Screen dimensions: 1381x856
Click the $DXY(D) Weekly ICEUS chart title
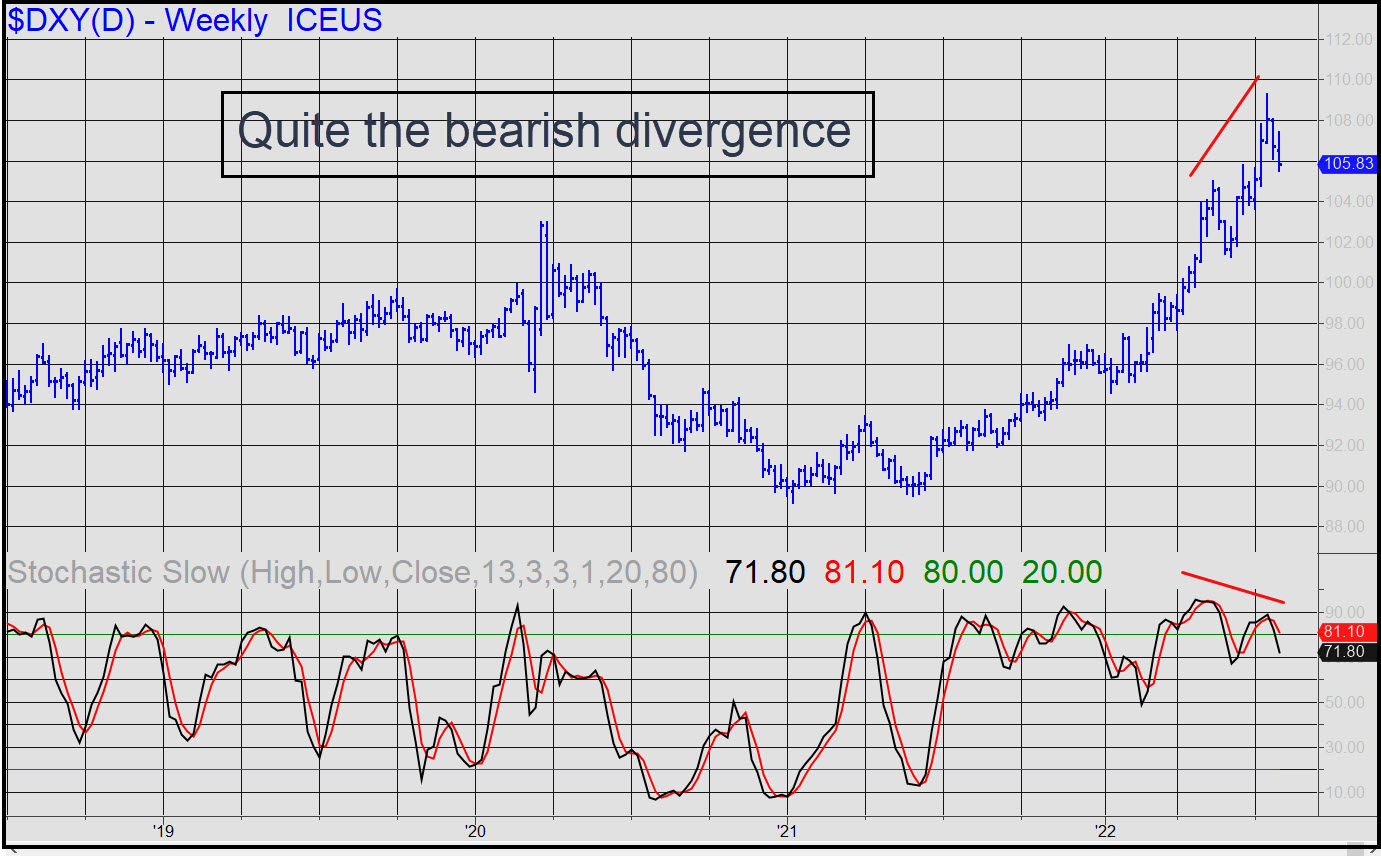[x=195, y=20]
